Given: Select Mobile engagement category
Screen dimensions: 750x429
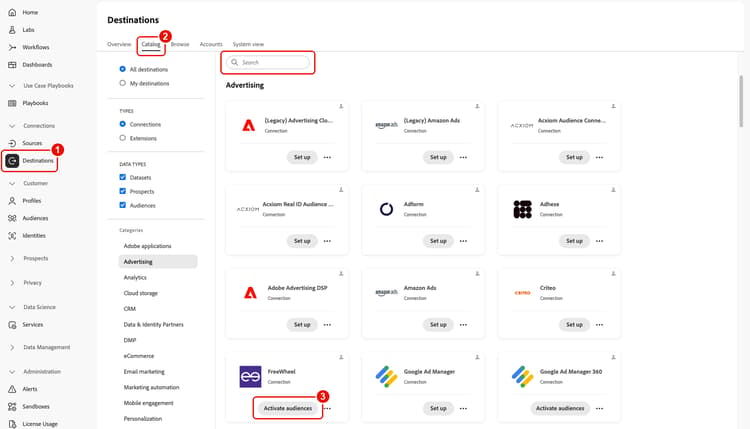Looking at the screenshot, I should 148,403.
